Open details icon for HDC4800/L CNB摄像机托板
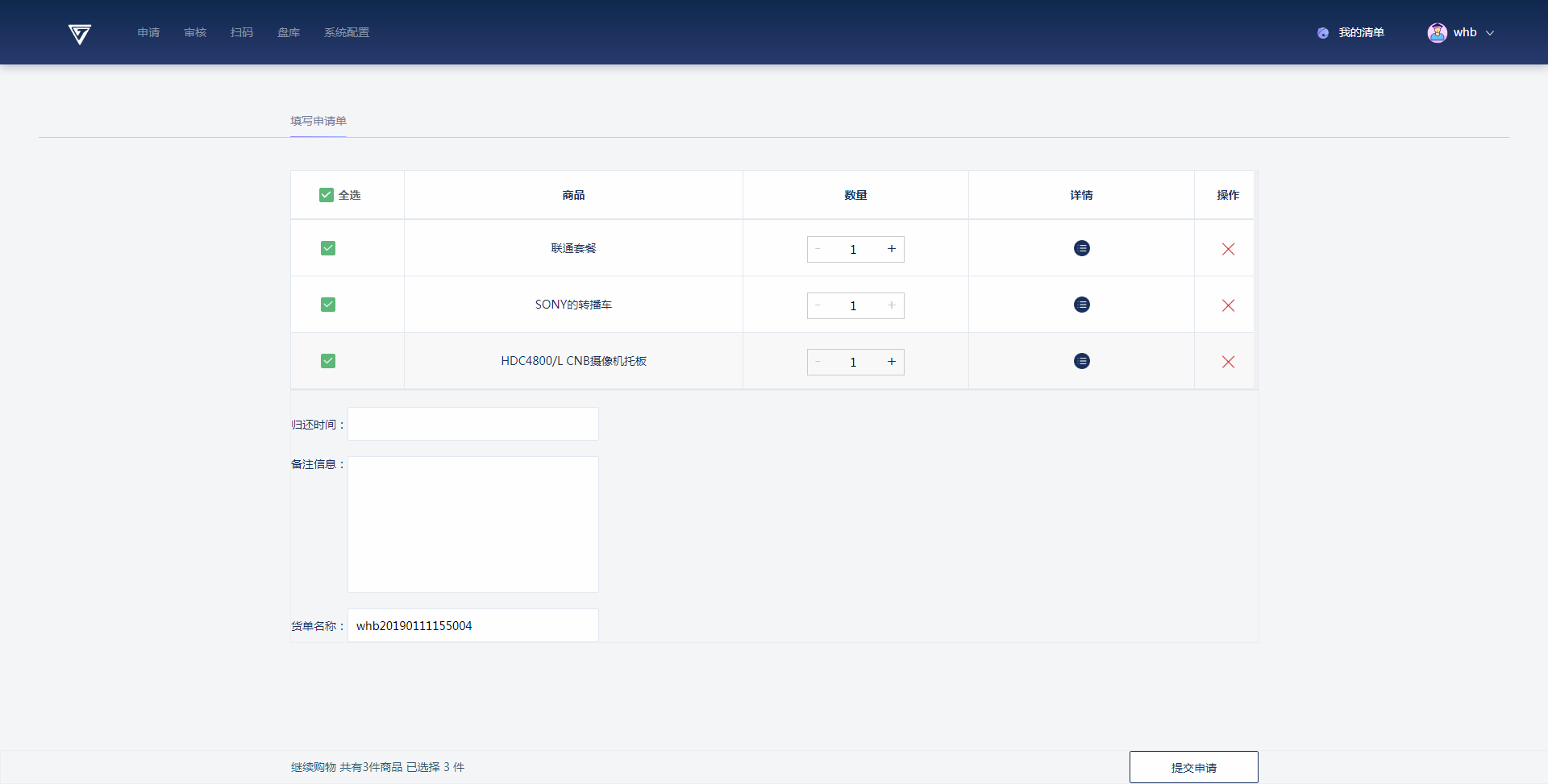This screenshot has width=1548, height=784. (x=1081, y=361)
